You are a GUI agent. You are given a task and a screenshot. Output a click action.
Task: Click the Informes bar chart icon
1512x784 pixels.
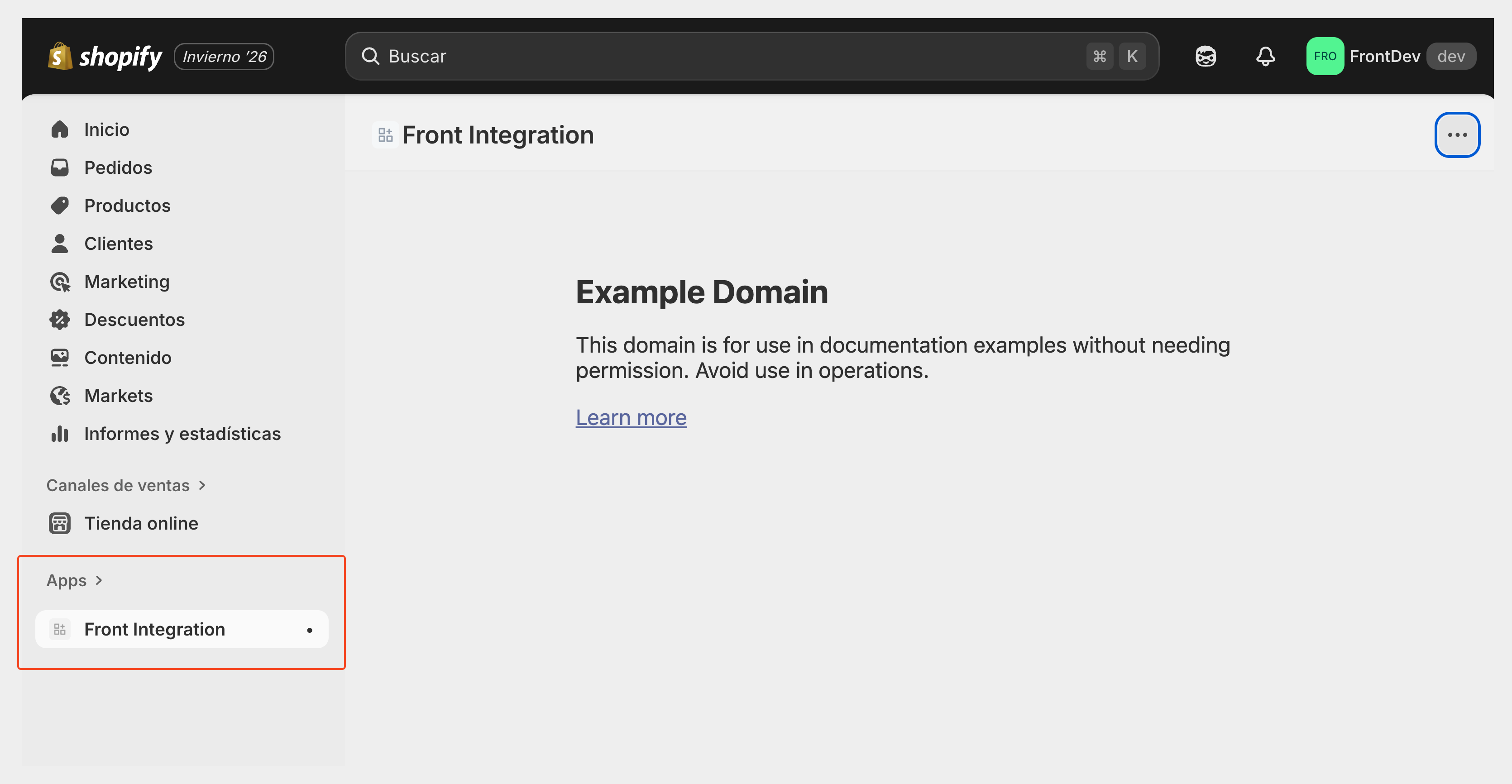coord(60,434)
